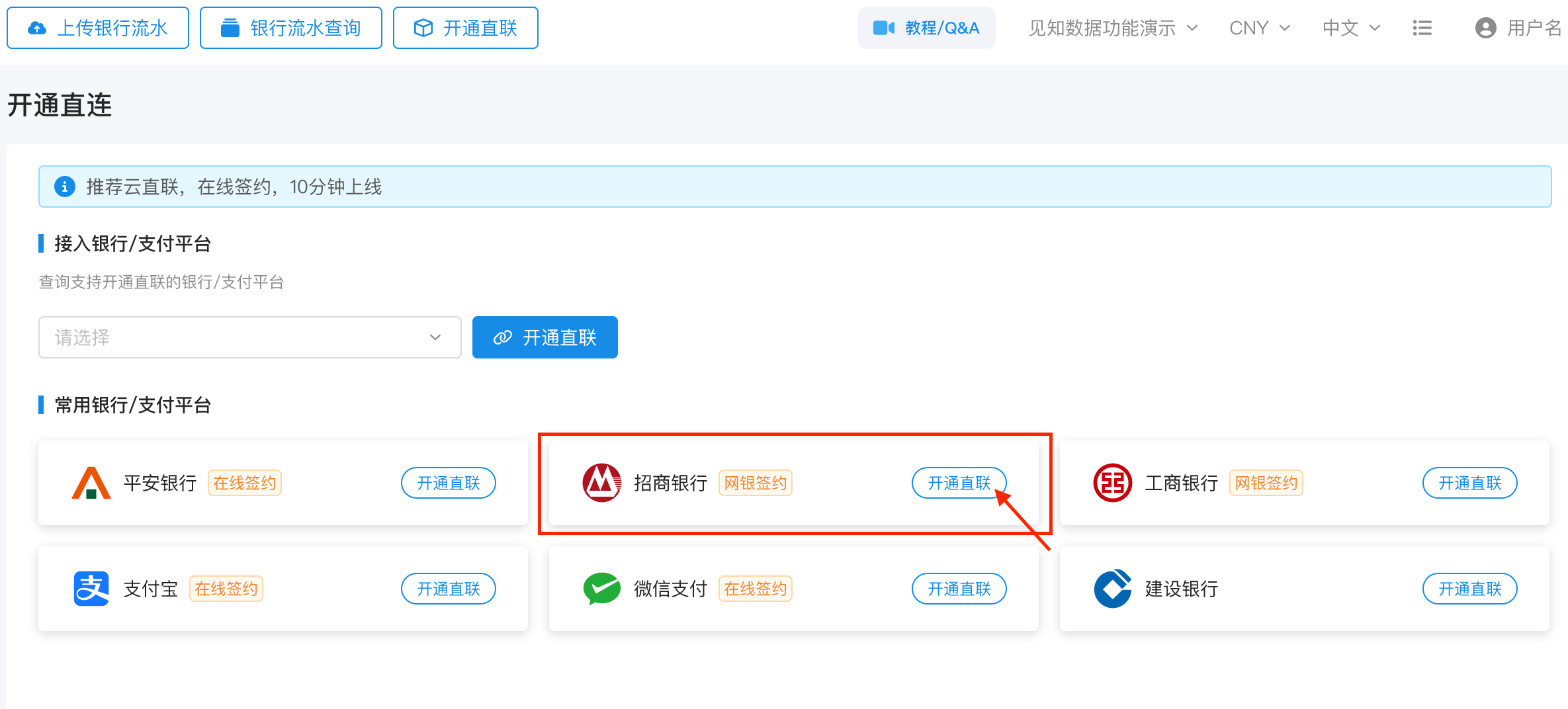Click the 平安银行 logo
The height and width of the screenshot is (709, 1568).
point(91,483)
